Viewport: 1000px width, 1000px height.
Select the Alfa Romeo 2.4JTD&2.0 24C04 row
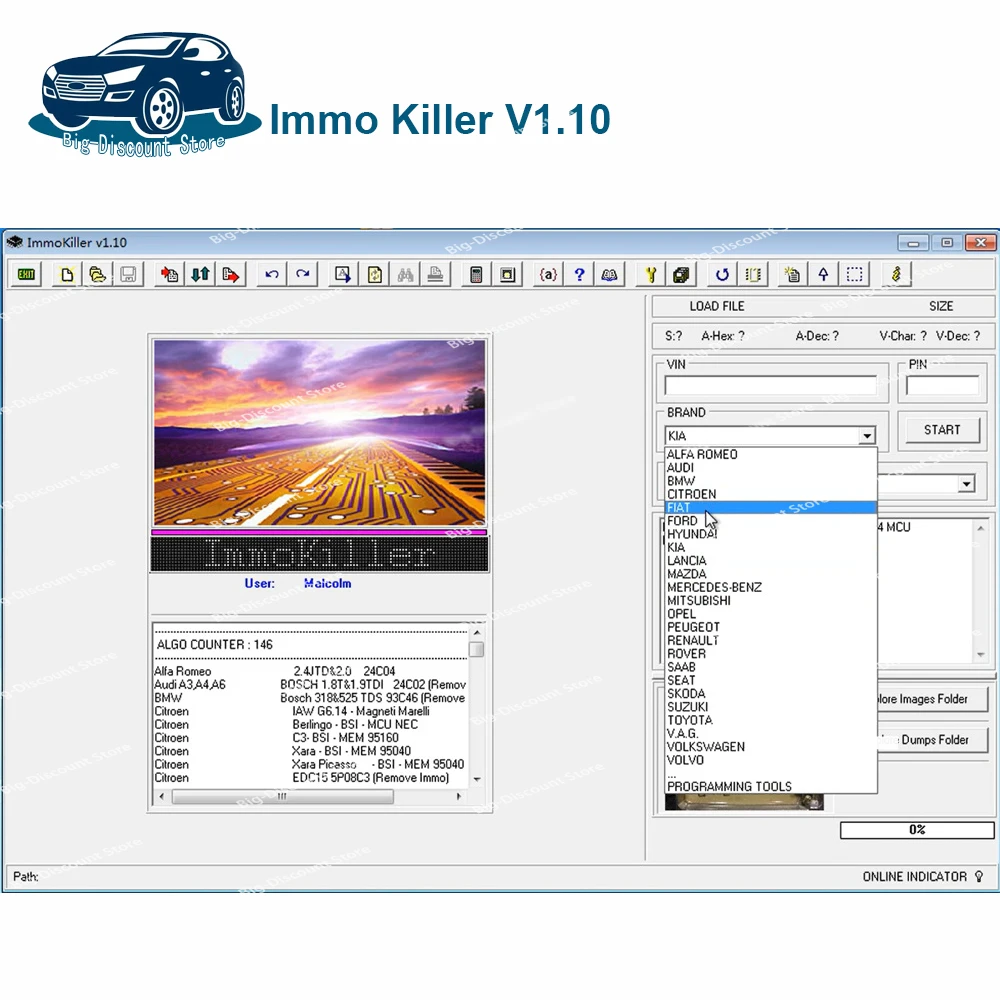click(x=311, y=671)
